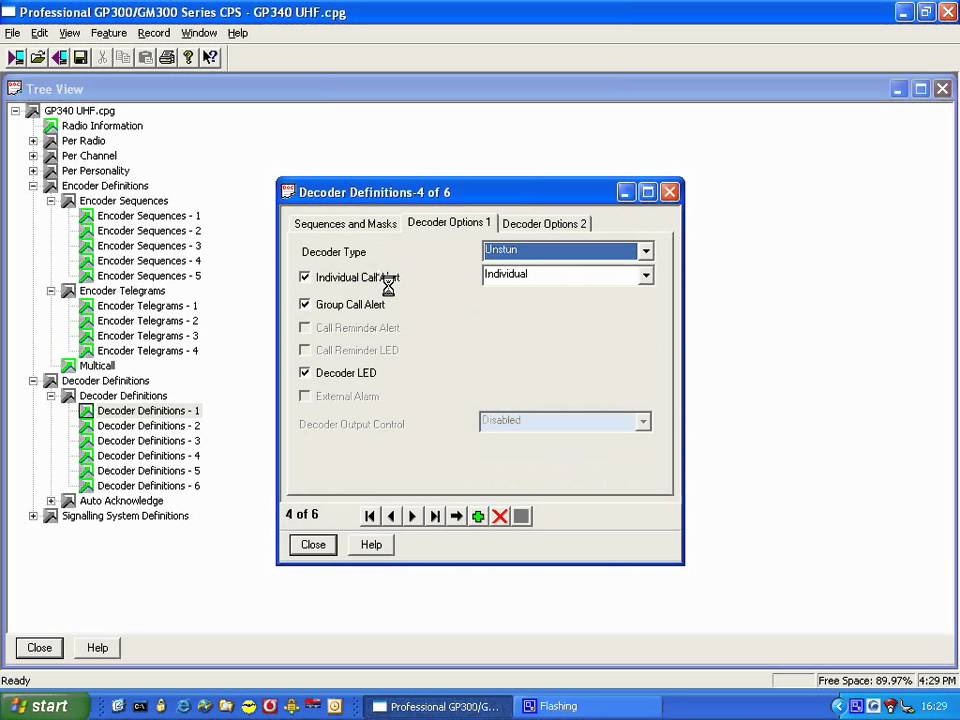Click the taskbar clock showing 16:29

click(x=934, y=706)
